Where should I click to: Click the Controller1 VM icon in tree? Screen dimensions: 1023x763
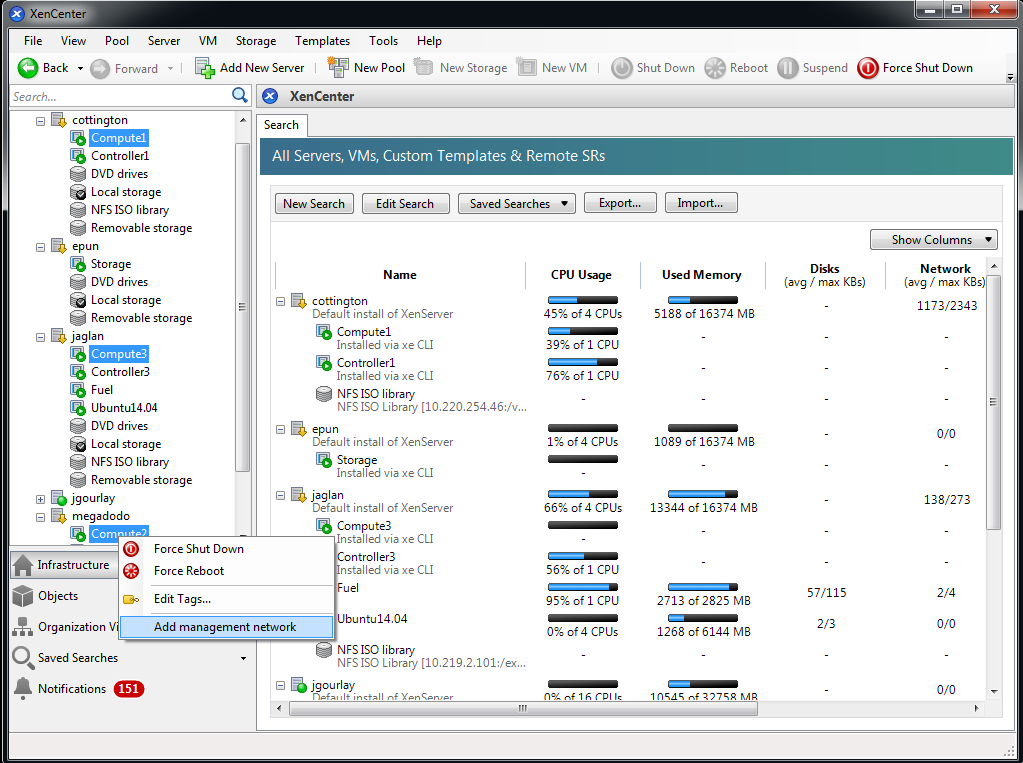pos(78,156)
